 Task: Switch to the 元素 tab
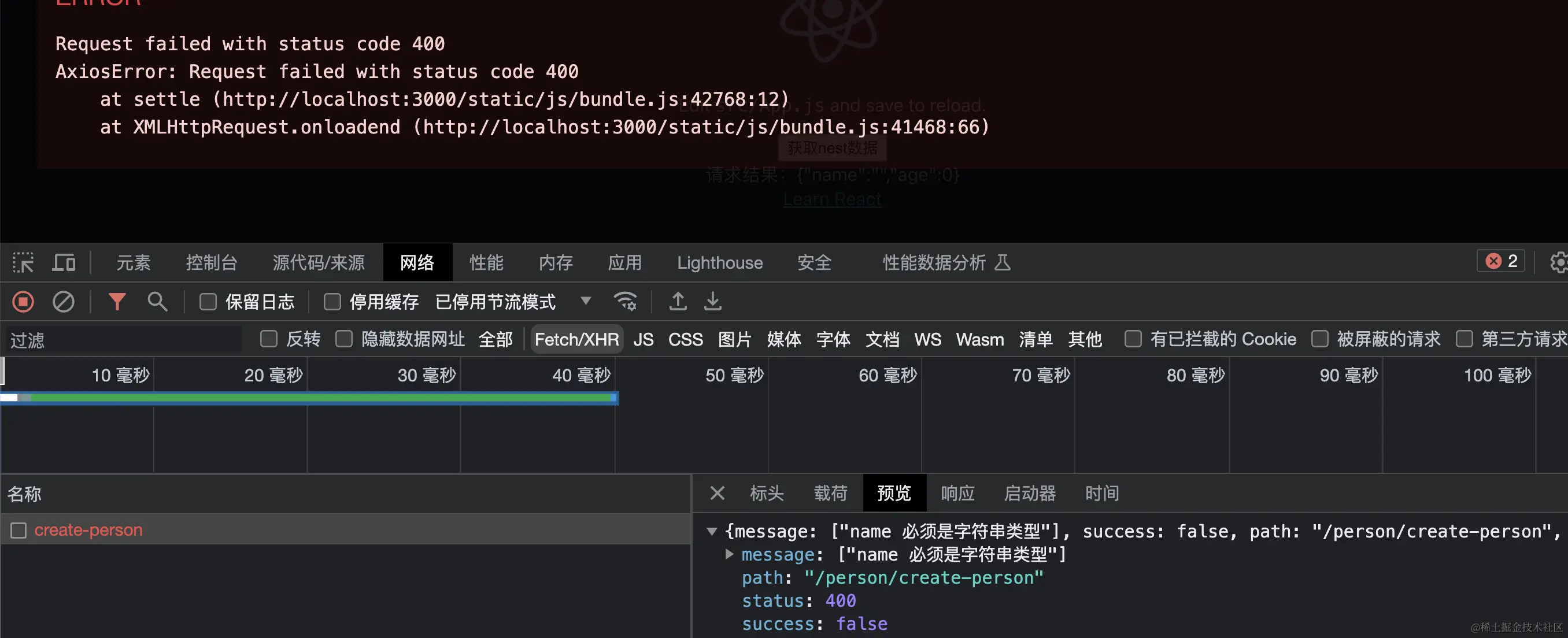pos(134,263)
